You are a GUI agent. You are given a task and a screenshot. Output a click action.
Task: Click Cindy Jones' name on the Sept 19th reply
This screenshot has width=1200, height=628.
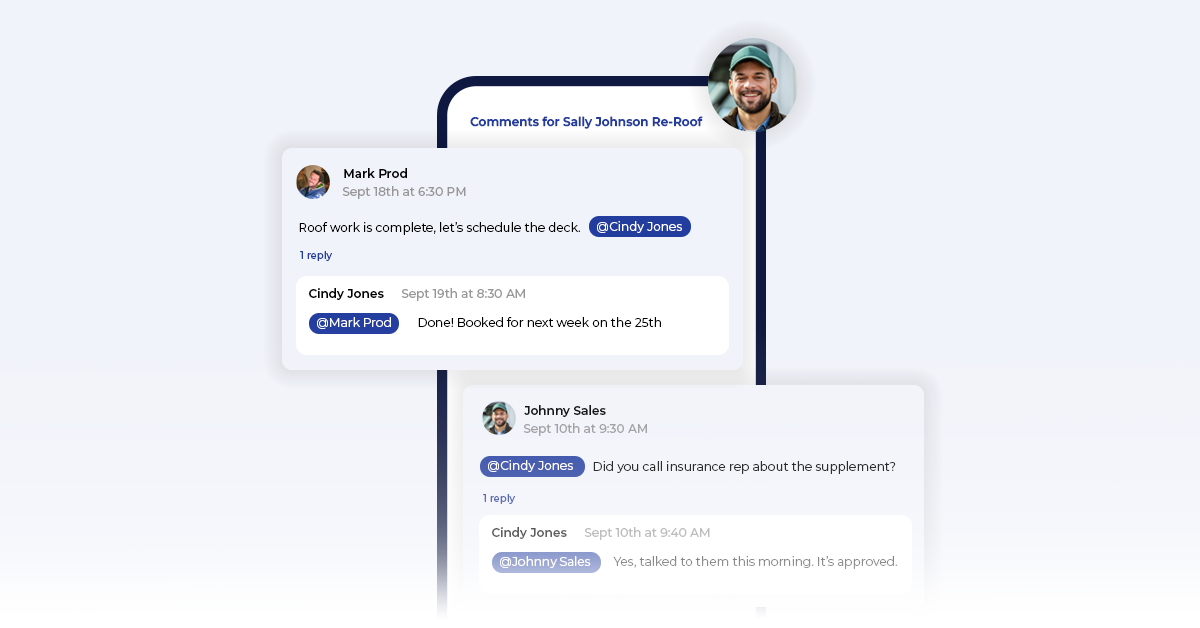346,294
